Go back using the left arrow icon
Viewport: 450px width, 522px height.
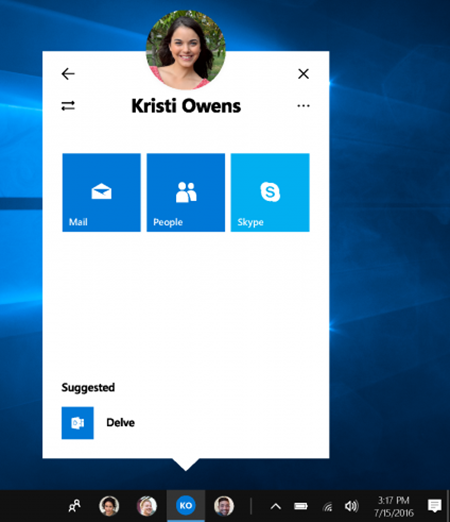(x=68, y=74)
